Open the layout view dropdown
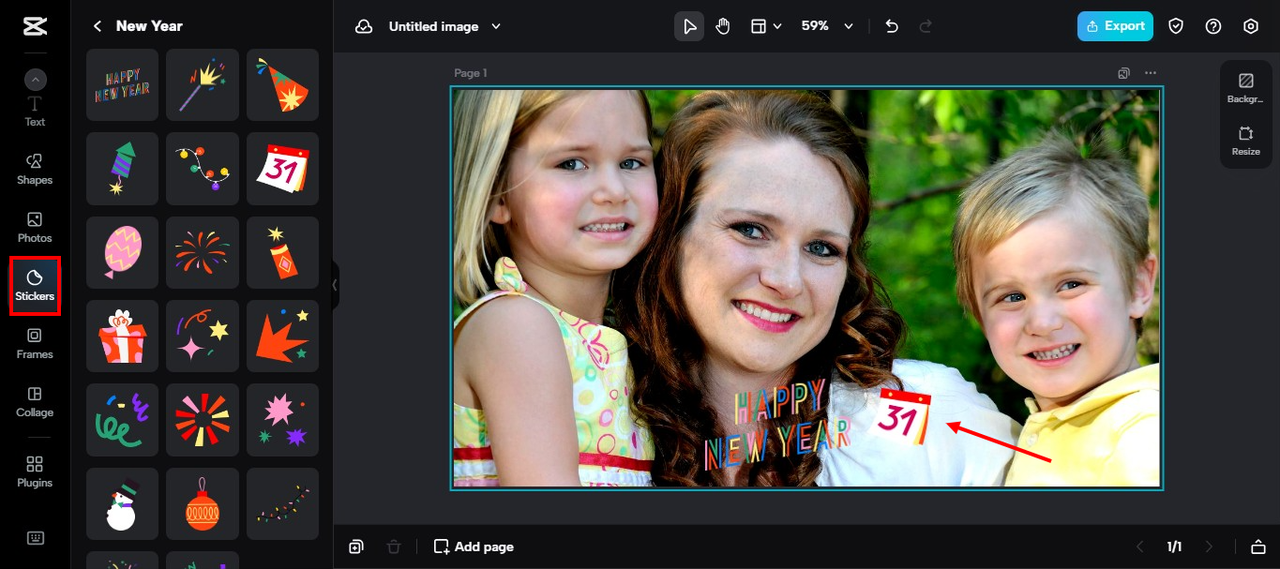 [766, 26]
